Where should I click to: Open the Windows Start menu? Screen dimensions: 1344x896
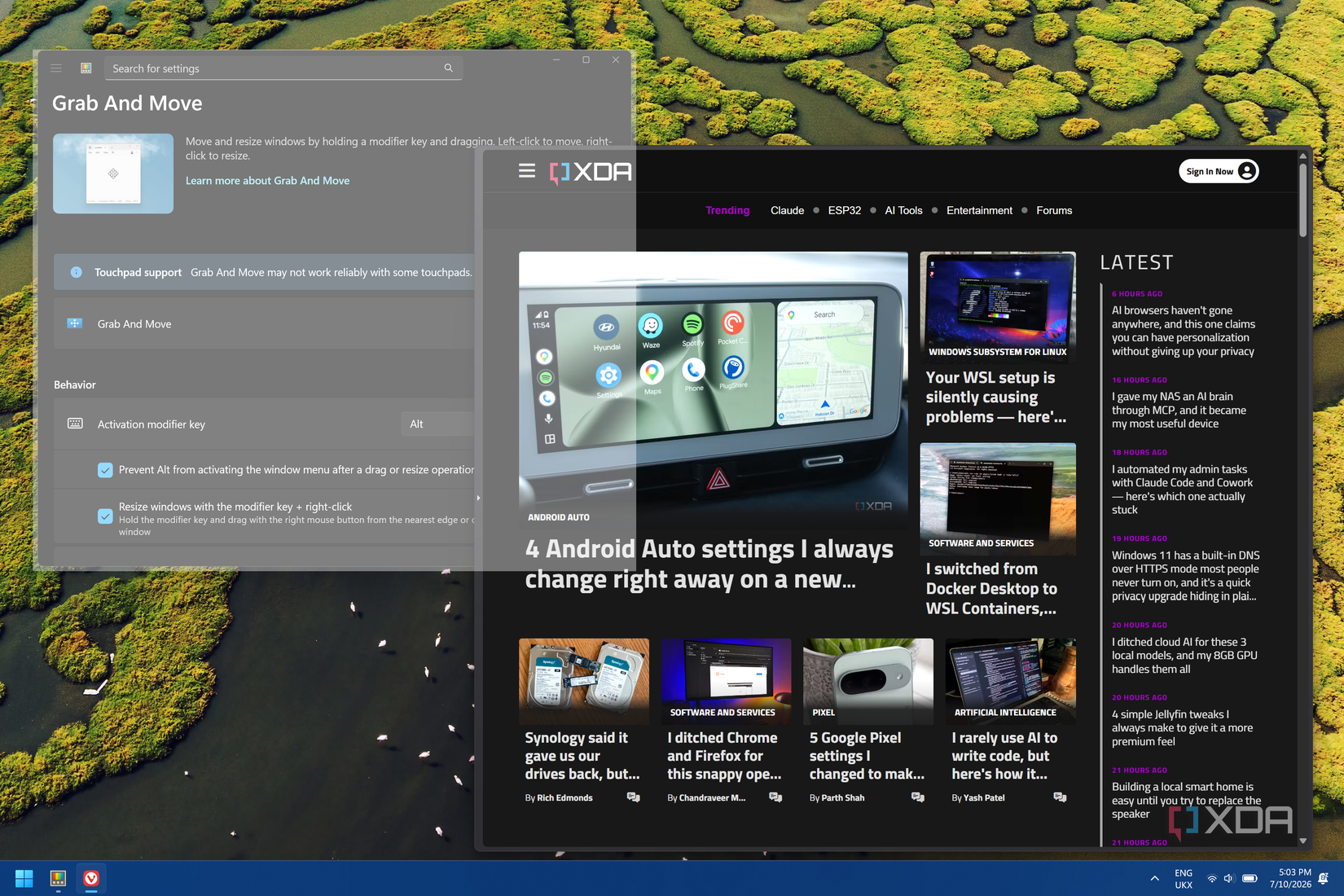(24, 878)
